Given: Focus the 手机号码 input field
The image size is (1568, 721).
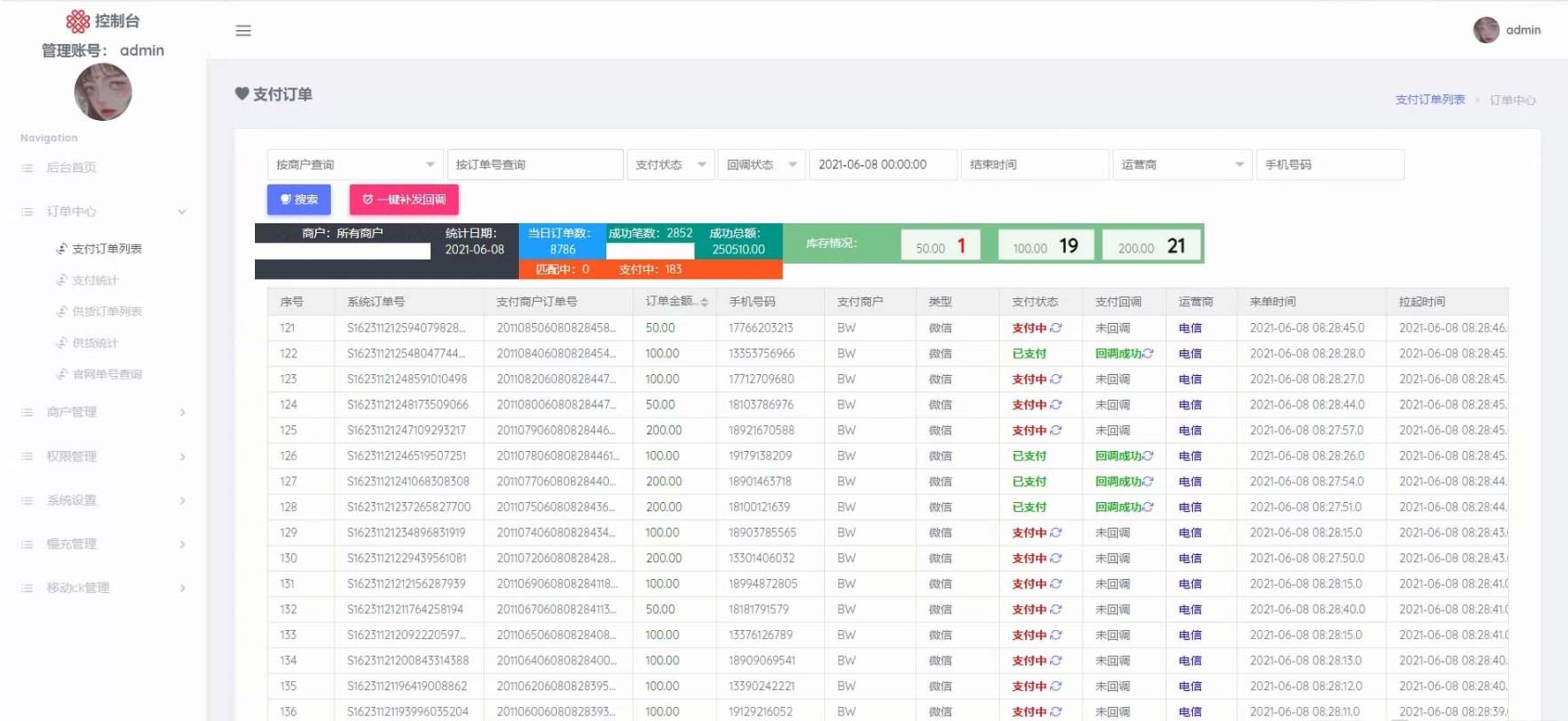Looking at the screenshot, I should click(1330, 165).
